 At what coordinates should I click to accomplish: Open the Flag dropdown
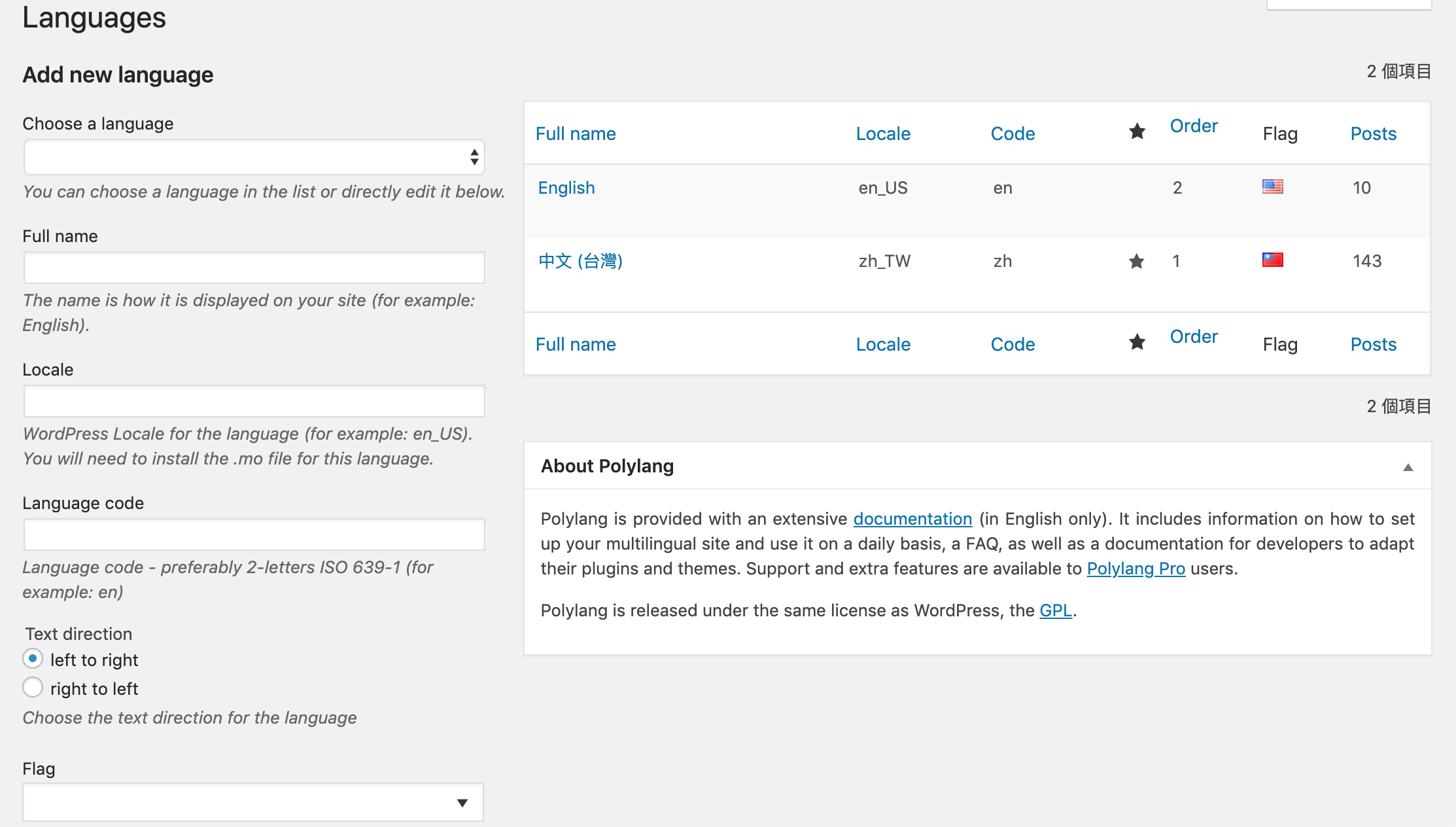(x=253, y=802)
